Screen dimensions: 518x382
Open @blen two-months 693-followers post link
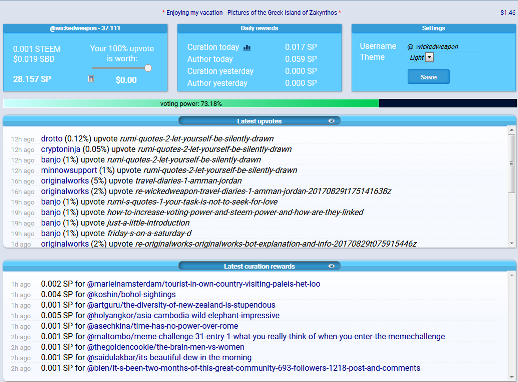(253, 368)
